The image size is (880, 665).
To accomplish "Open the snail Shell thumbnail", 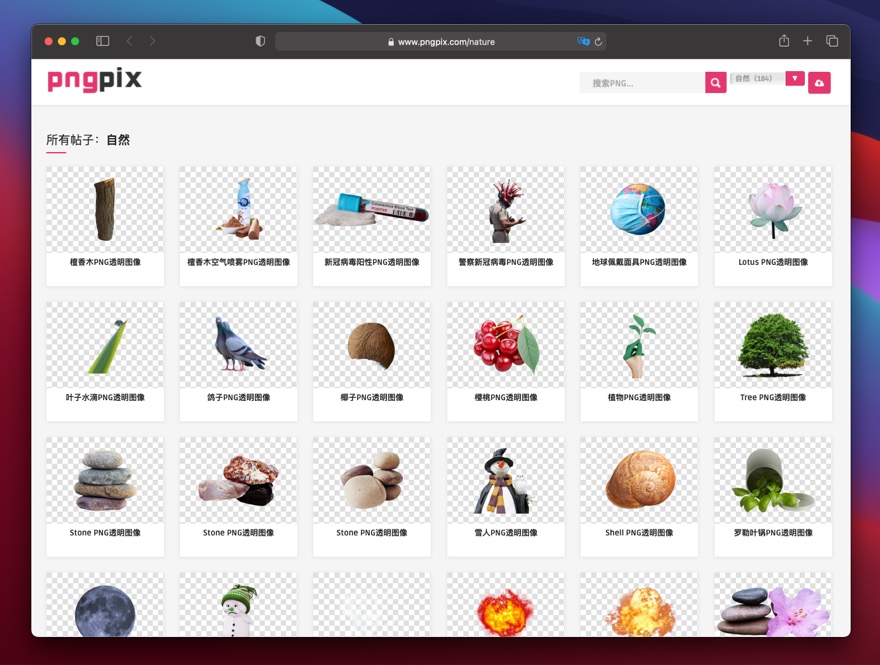I will click(639, 480).
